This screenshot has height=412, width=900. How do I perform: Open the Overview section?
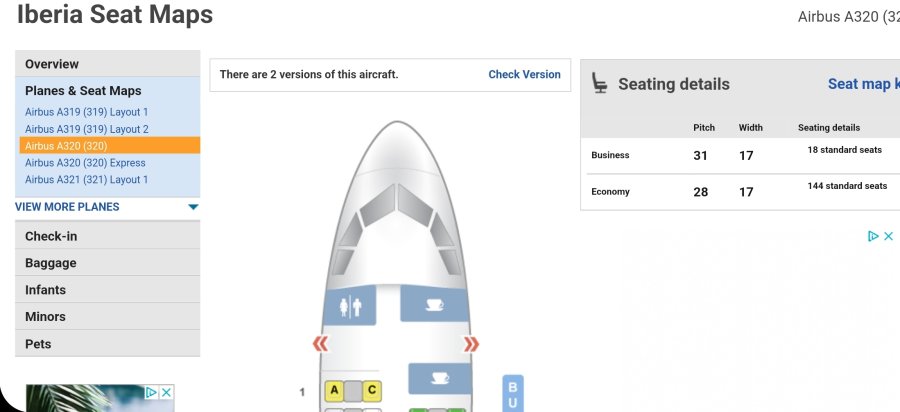coord(52,64)
